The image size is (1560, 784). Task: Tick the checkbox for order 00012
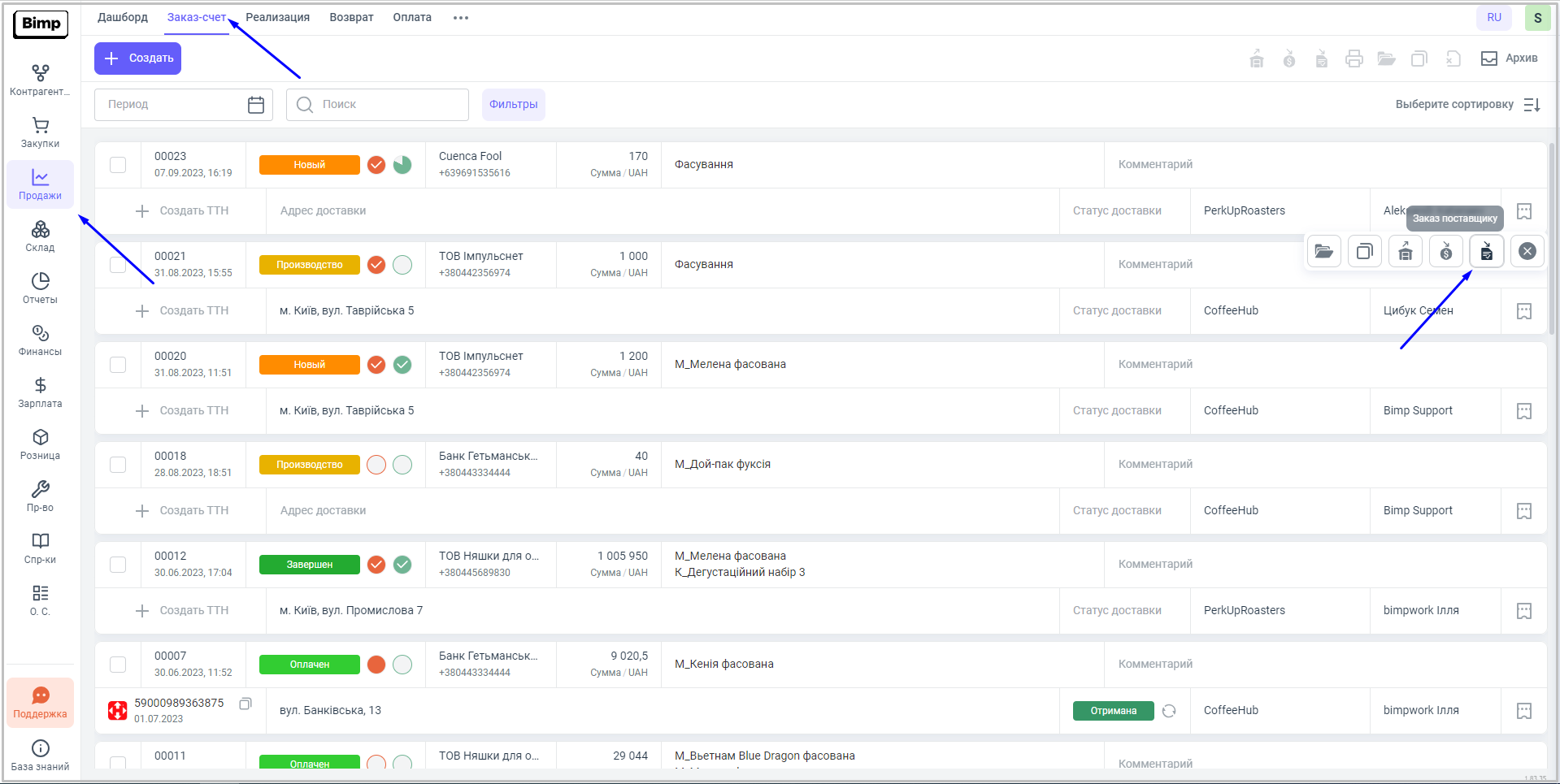click(x=118, y=565)
